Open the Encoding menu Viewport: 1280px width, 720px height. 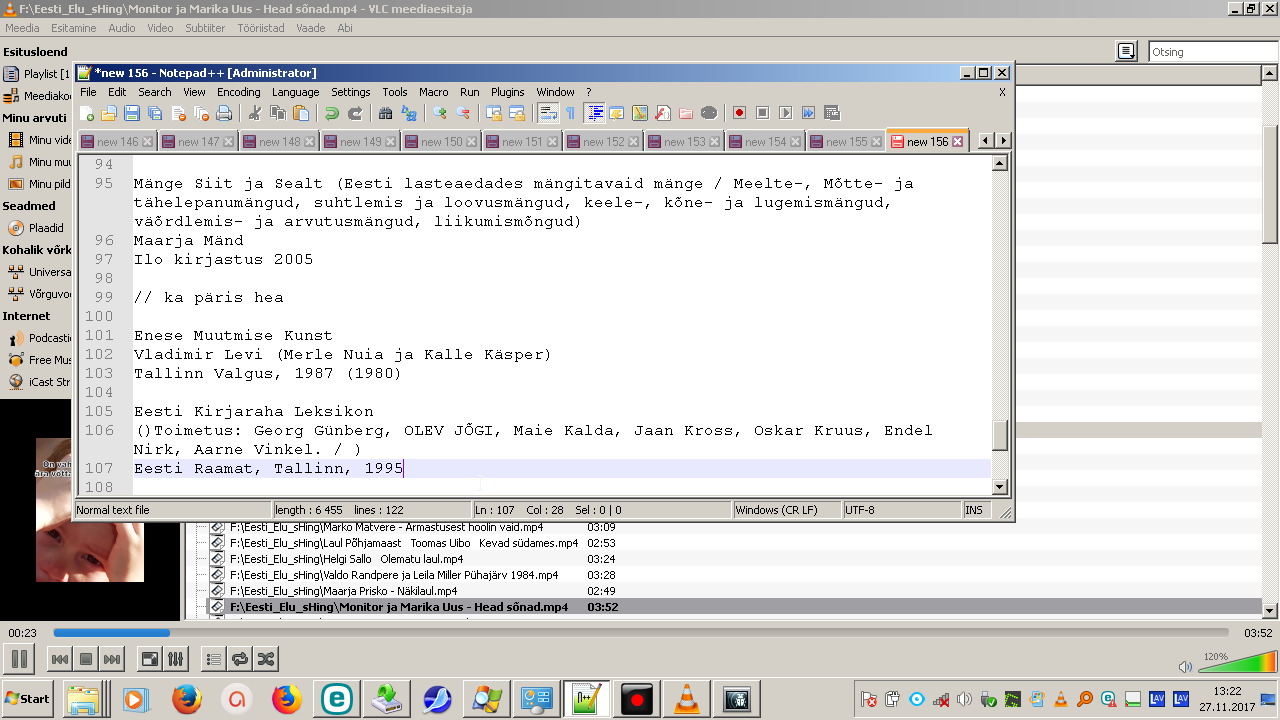[238, 92]
